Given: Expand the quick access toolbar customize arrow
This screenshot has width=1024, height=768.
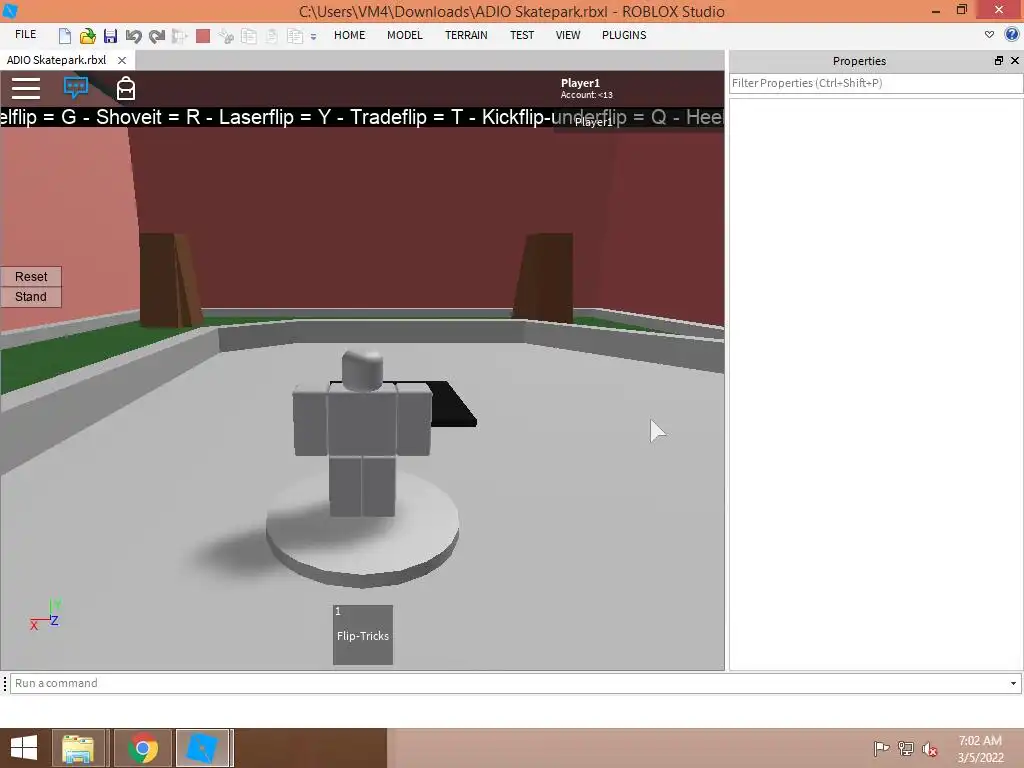Looking at the screenshot, I should (x=313, y=37).
